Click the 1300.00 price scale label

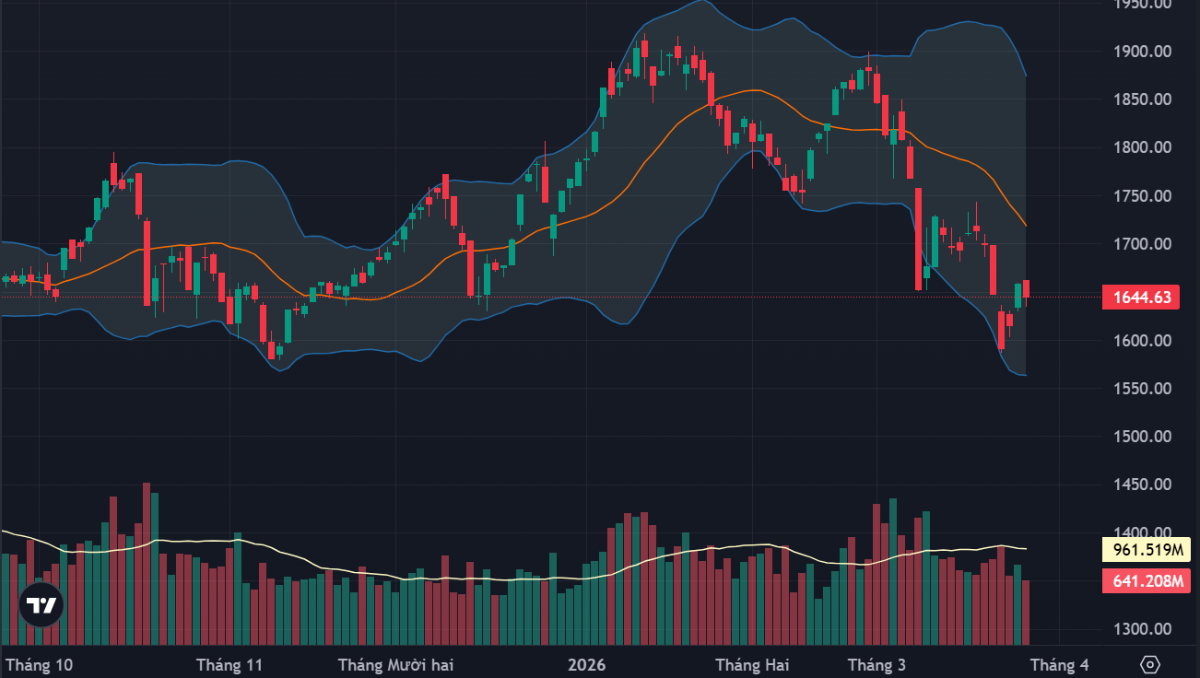1142,629
